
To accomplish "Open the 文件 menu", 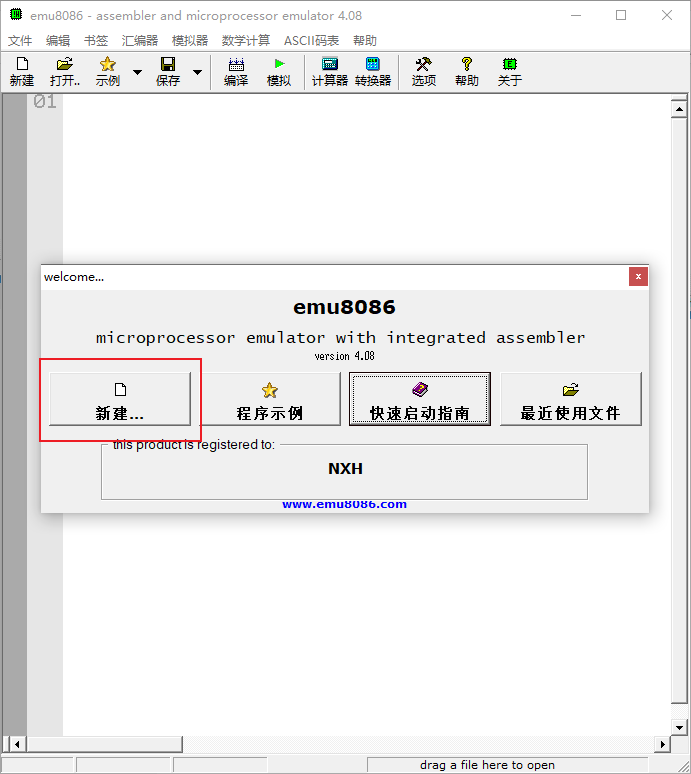I will click(x=20, y=40).
